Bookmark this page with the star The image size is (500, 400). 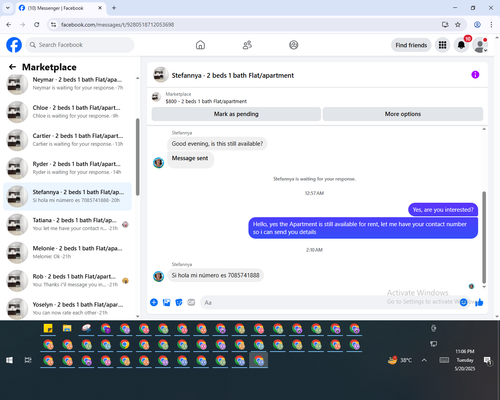(x=458, y=24)
